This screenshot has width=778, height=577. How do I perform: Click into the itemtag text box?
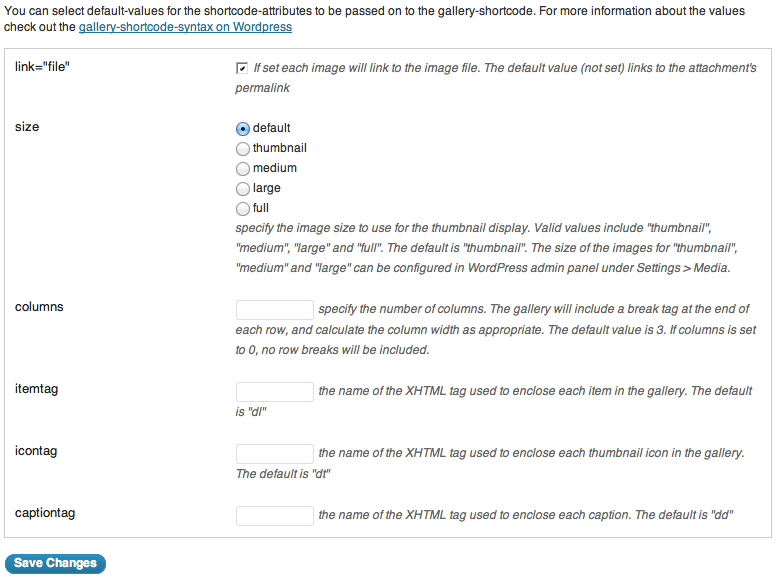coord(274,391)
